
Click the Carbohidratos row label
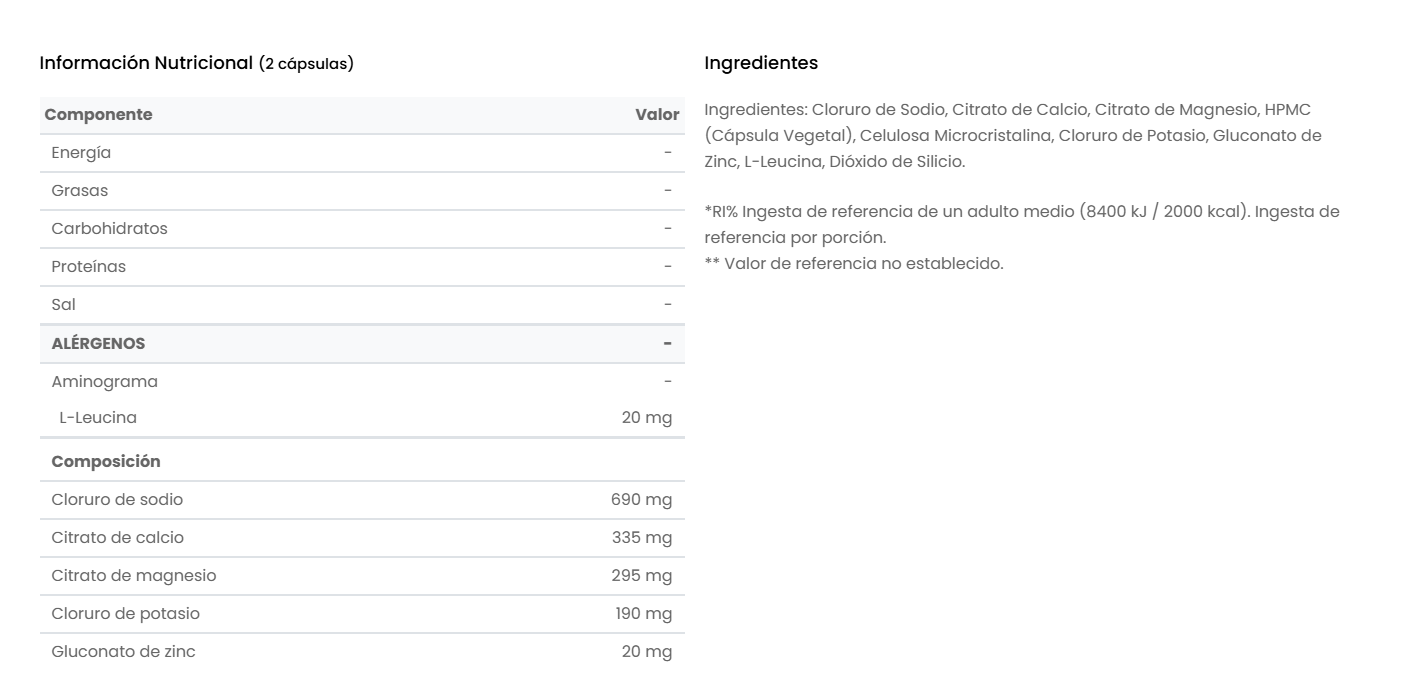tap(109, 229)
